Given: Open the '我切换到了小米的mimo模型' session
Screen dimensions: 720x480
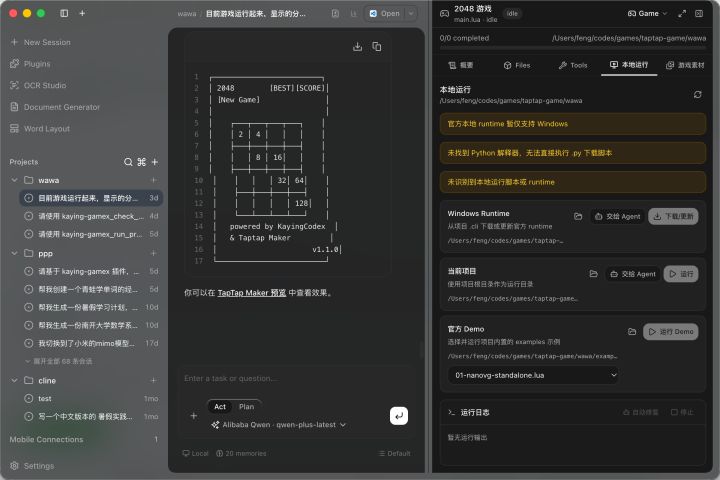Looking at the screenshot, I should [x=91, y=343].
